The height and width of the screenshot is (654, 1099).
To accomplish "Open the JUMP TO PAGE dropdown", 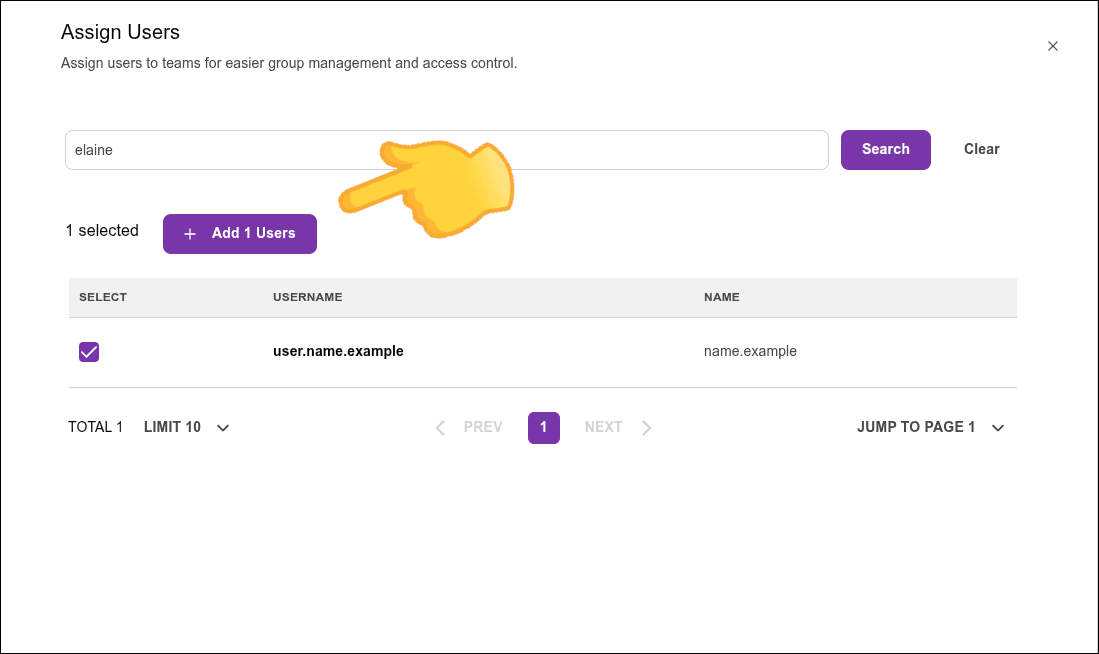I will click(x=930, y=427).
